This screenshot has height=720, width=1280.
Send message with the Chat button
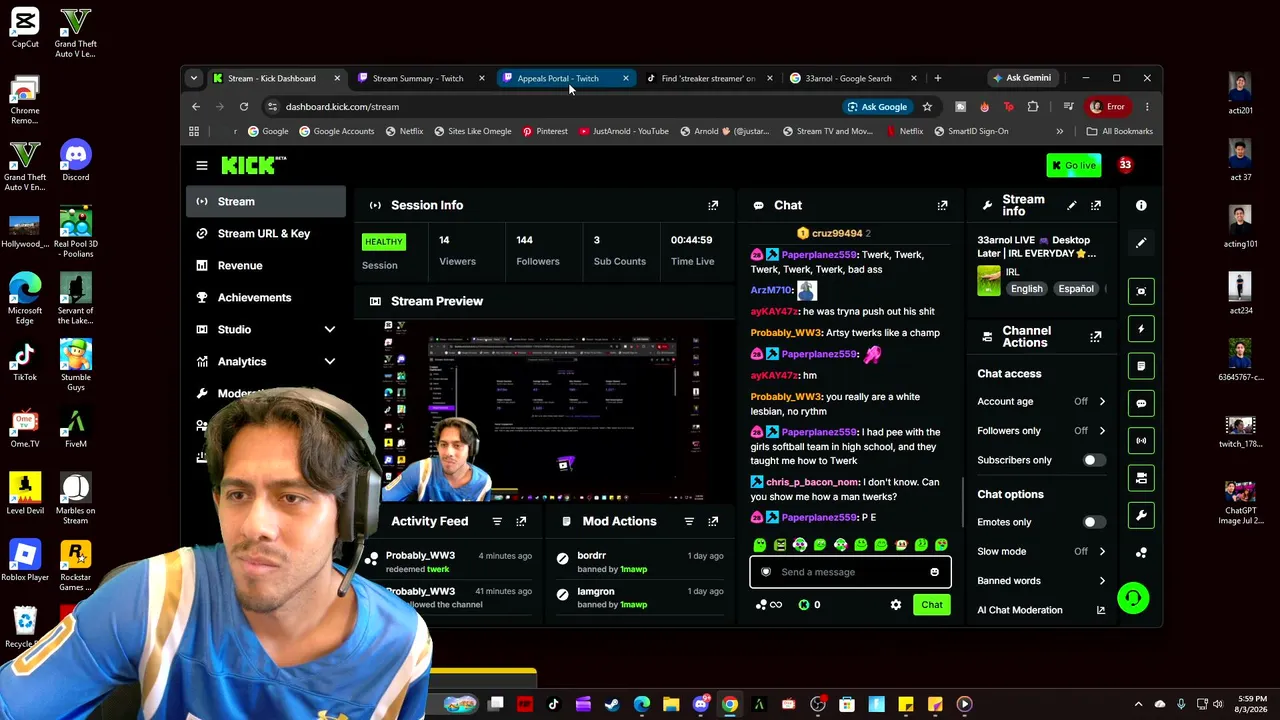tap(932, 605)
